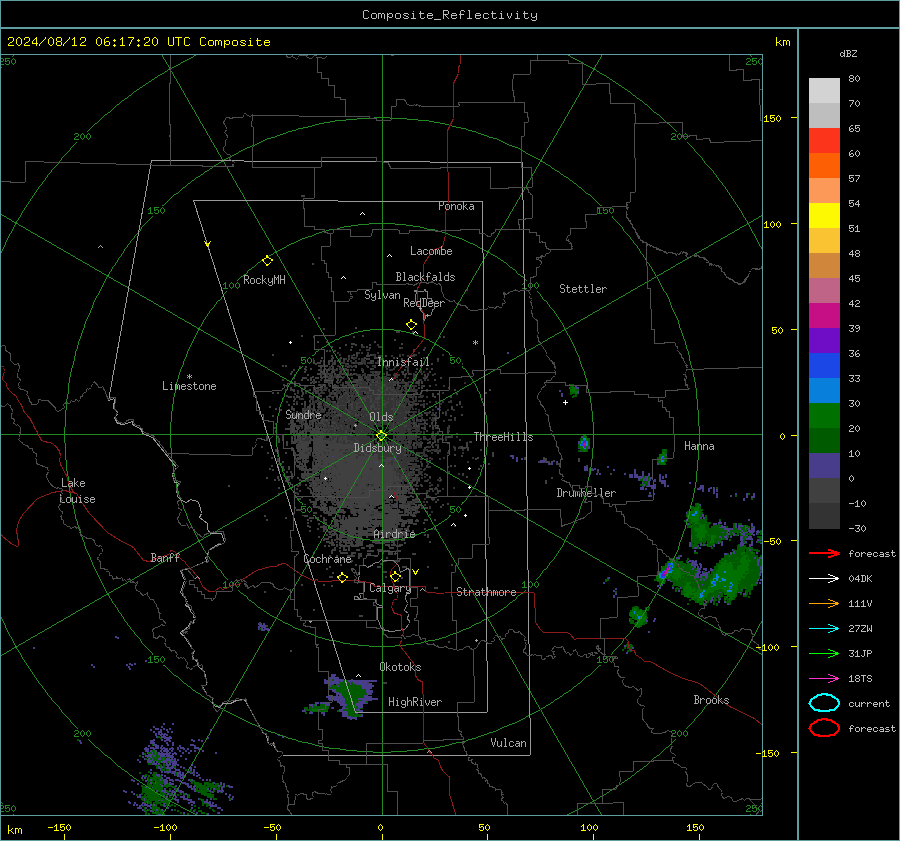
Task: Click the dBZ legend heading
Action: click(848, 54)
